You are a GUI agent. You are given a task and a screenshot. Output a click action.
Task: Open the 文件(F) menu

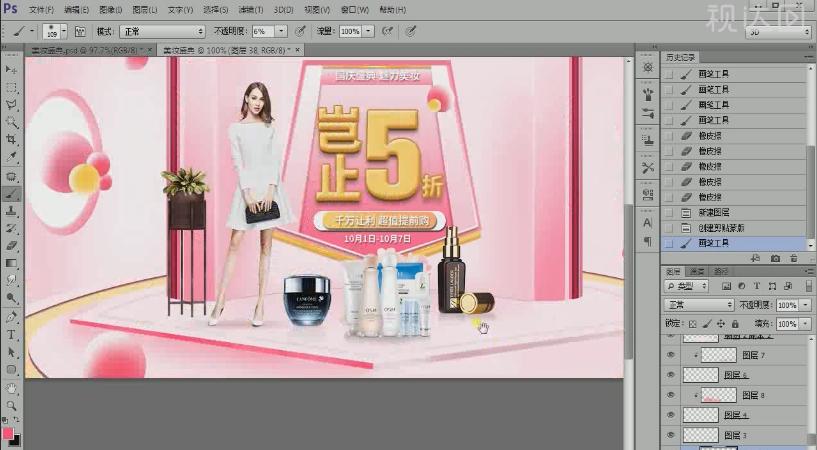(42, 10)
